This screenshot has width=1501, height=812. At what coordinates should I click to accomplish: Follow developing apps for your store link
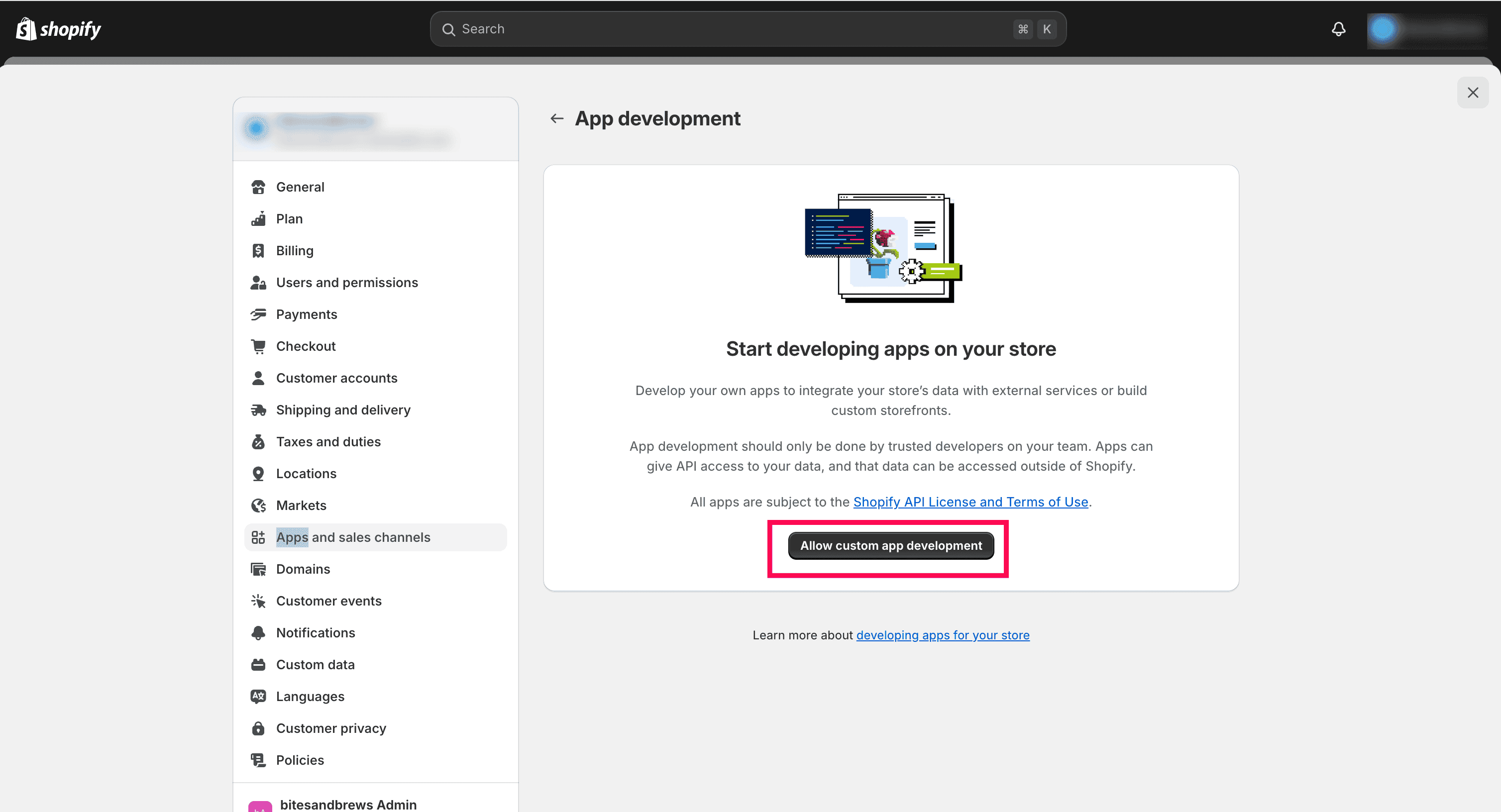pyautogui.click(x=942, y=635)
